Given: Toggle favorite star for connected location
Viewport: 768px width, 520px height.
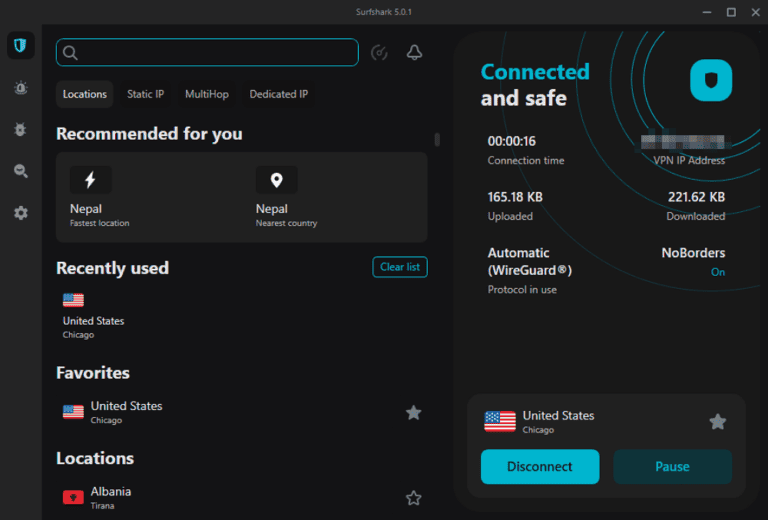Looking at the screenshot, I should tap(717, 422).
